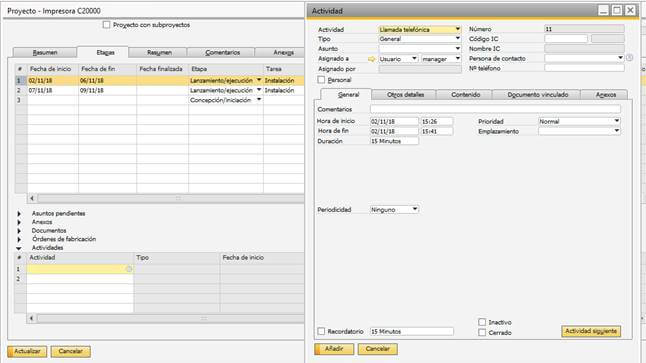Open Etapa dropdown for Concepción/Iniciación row

pos(259,100)
